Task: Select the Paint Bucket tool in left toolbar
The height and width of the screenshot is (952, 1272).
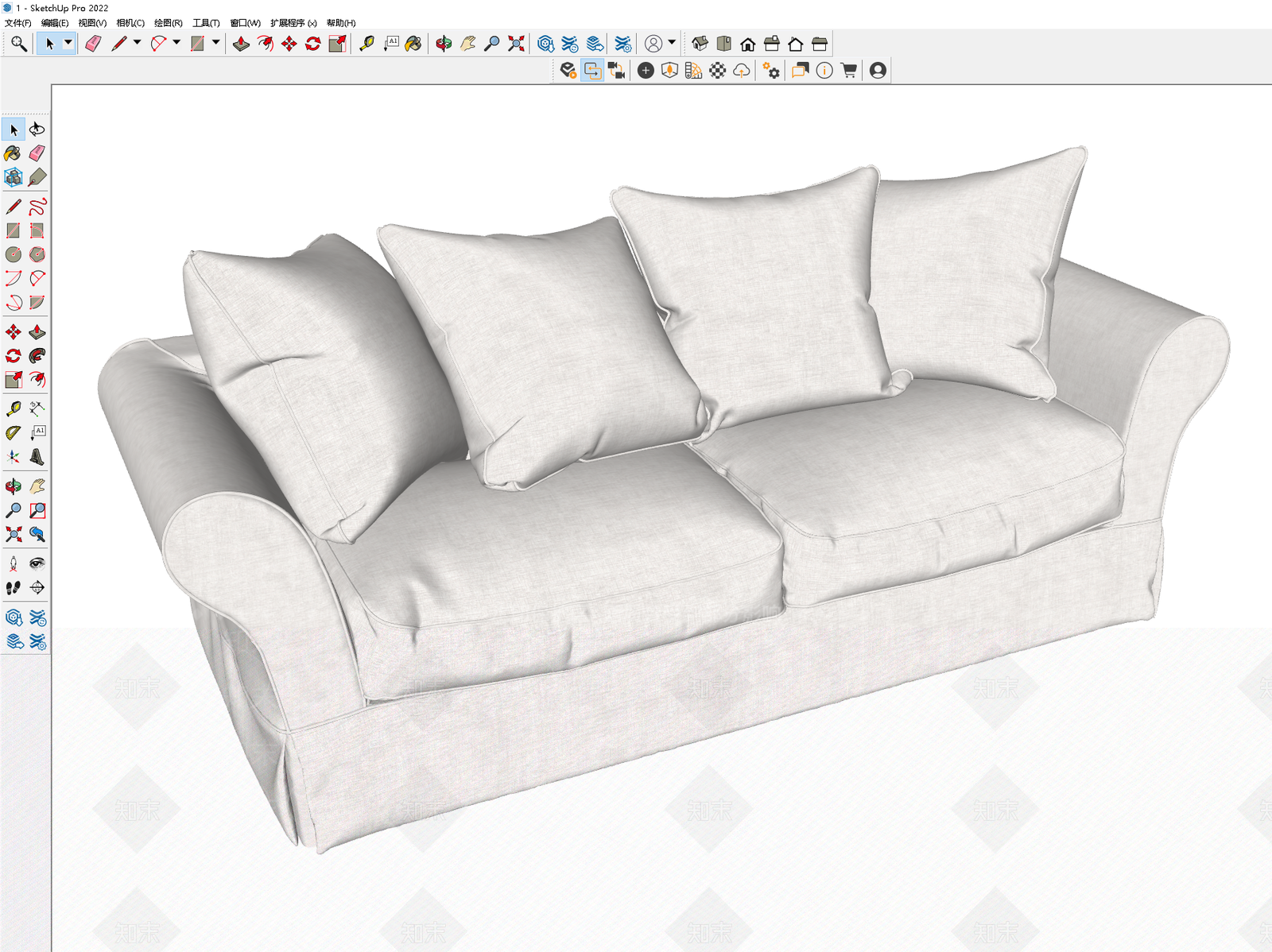Action: click(13, 153)
